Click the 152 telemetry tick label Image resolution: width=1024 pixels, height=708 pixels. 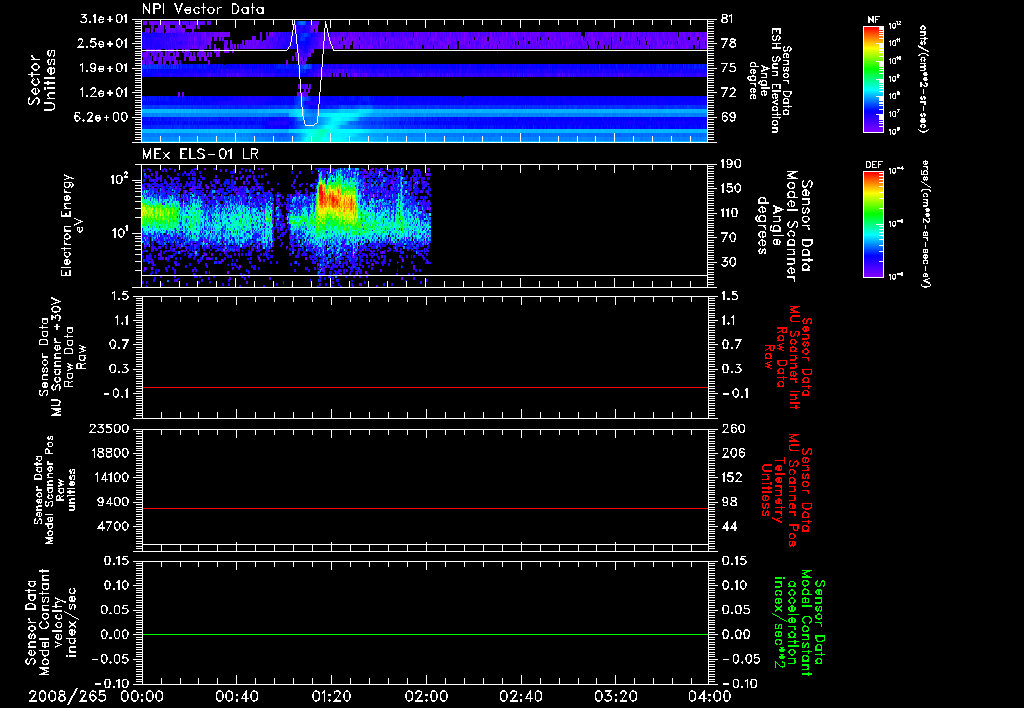(x=732, y=477)
